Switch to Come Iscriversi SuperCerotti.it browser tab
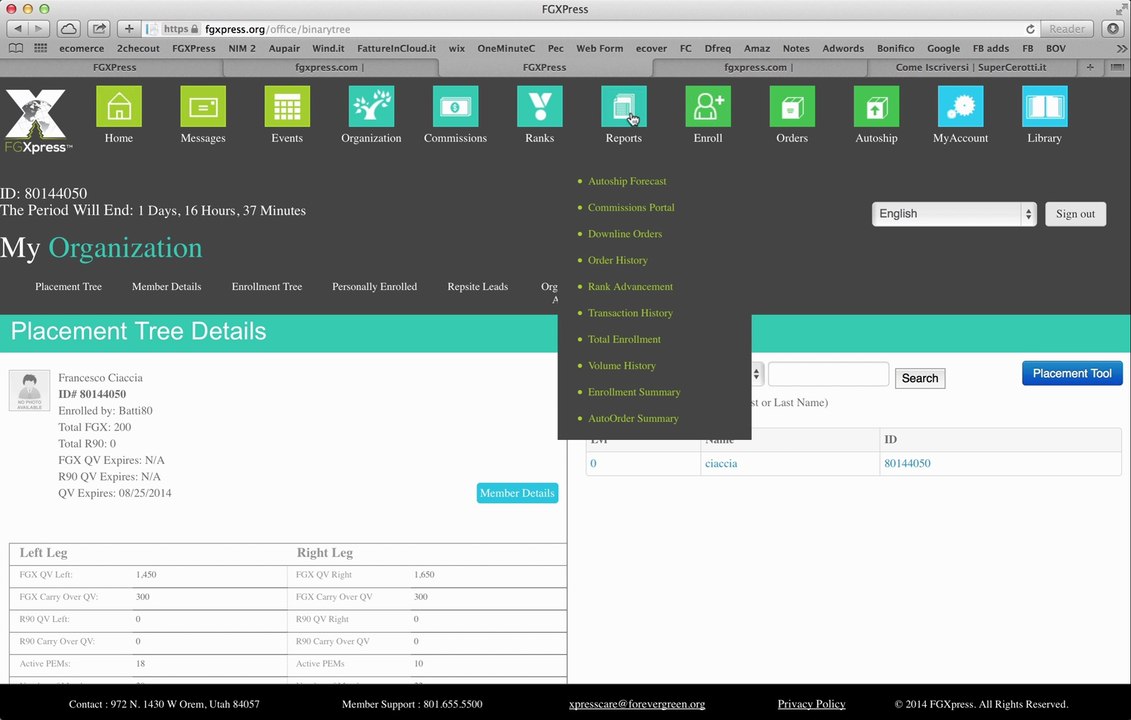Image resolution: width=1131 pixels, height=720 pixels. pyautogui.click(x=971, y=67)
